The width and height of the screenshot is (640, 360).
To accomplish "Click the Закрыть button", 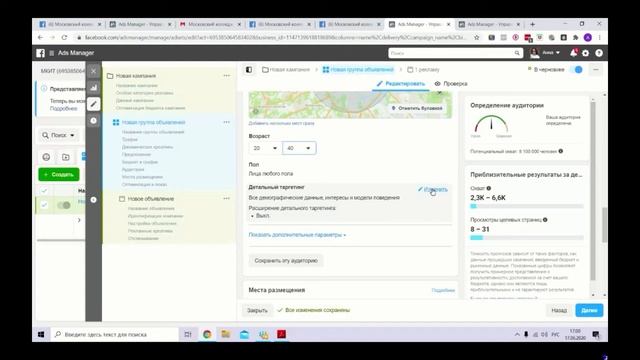I will 257,310.
